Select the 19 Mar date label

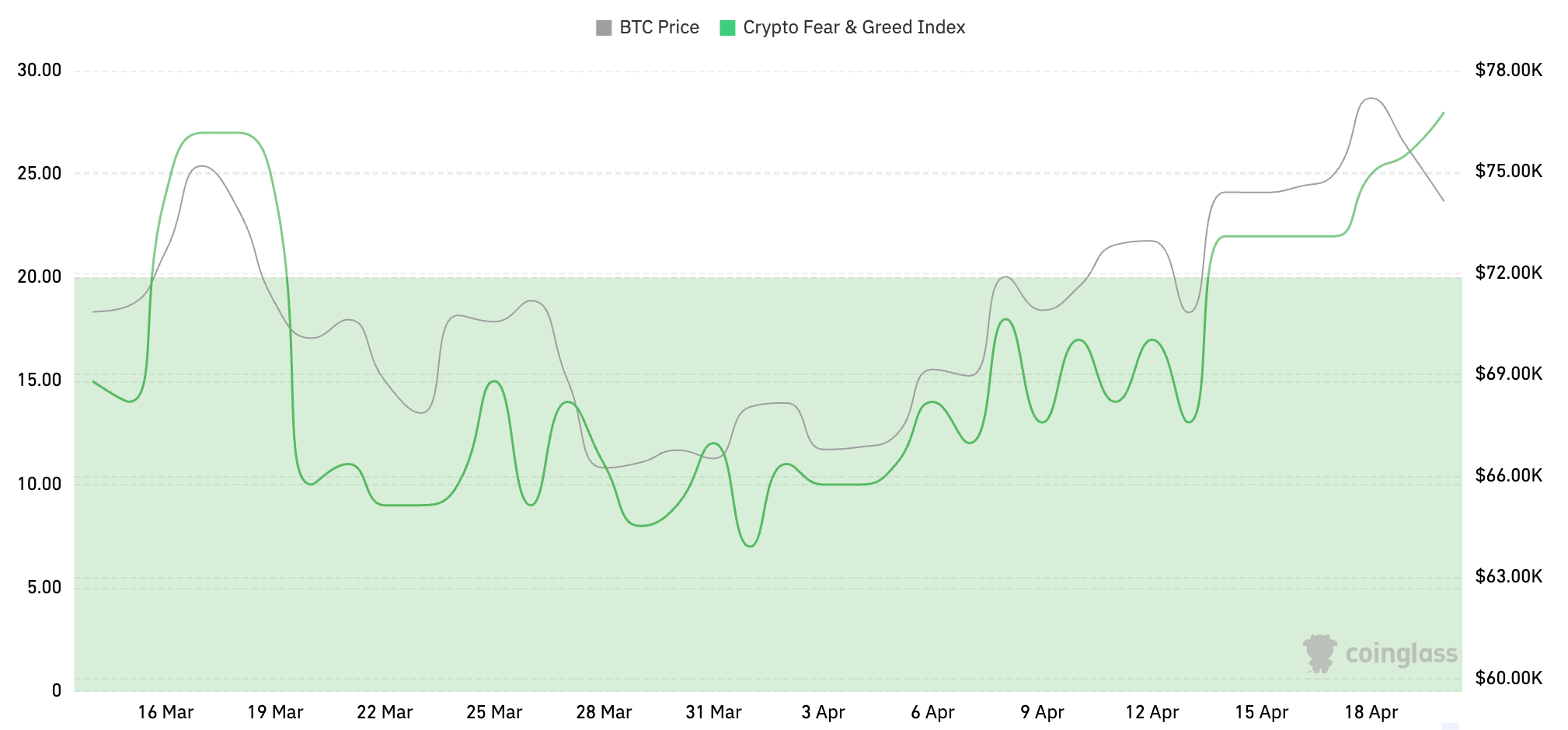click(x=275, y=712)
